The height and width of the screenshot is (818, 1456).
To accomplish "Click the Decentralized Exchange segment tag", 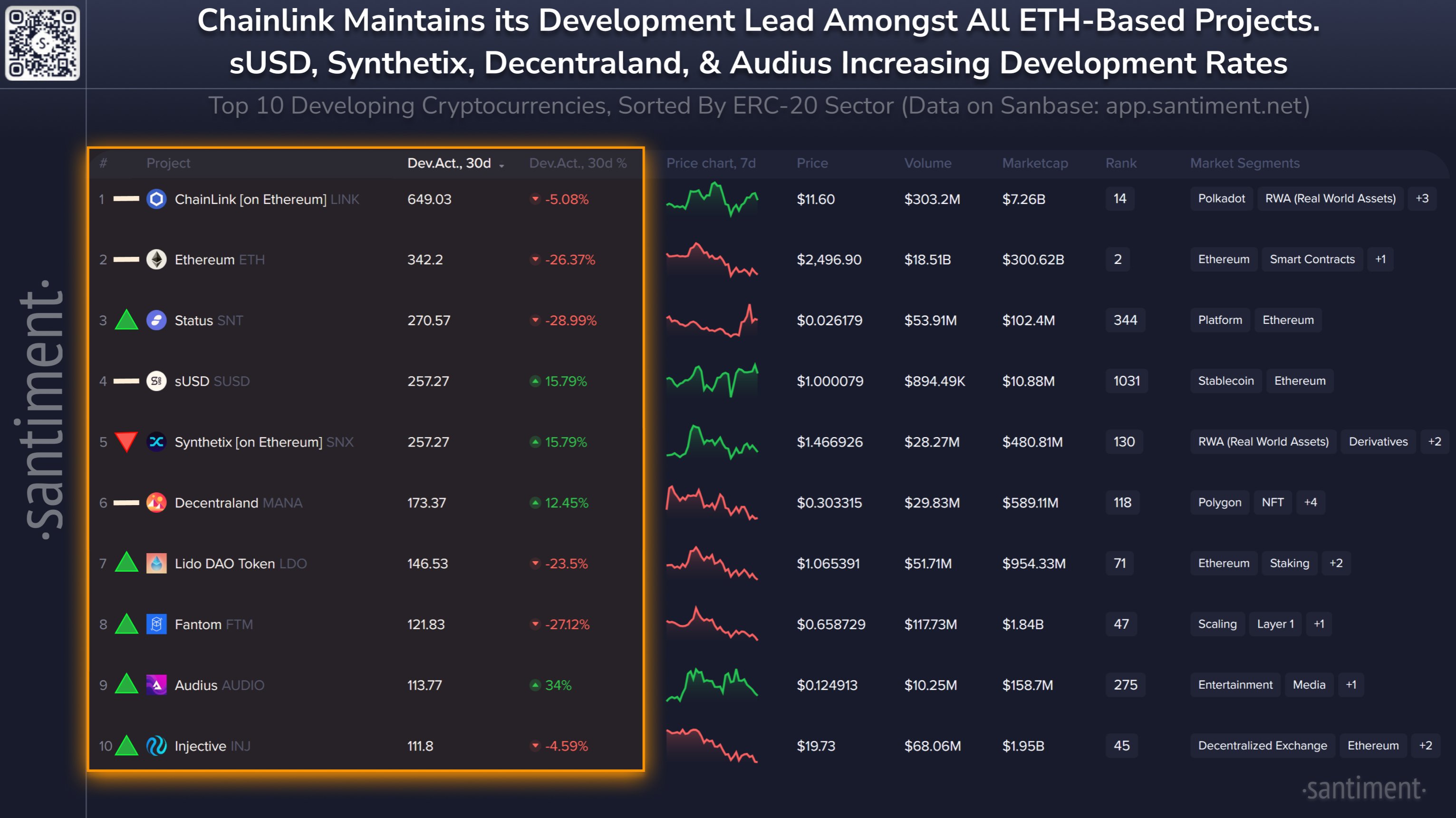I will pyautogui.click(x=1262, y=746).
